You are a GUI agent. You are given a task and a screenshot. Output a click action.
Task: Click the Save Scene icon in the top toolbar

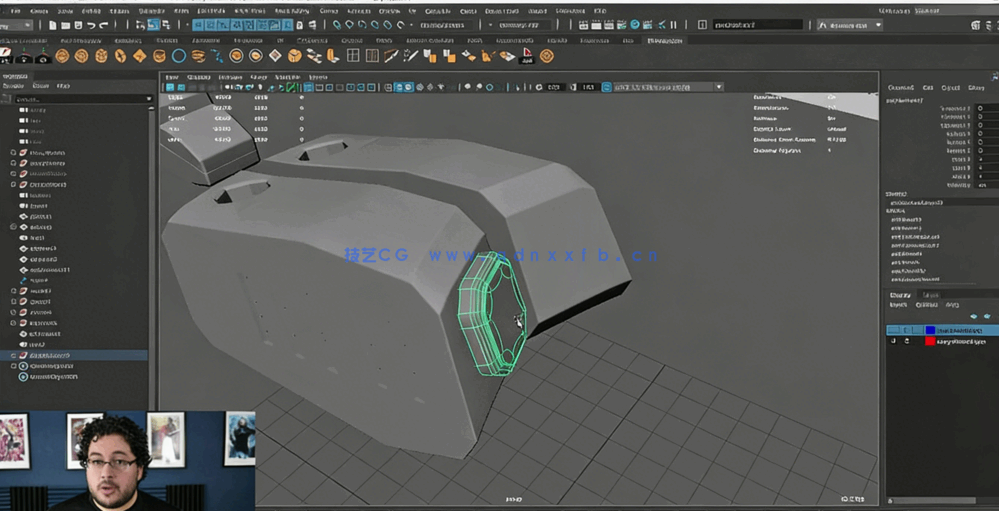pos(76,24)
